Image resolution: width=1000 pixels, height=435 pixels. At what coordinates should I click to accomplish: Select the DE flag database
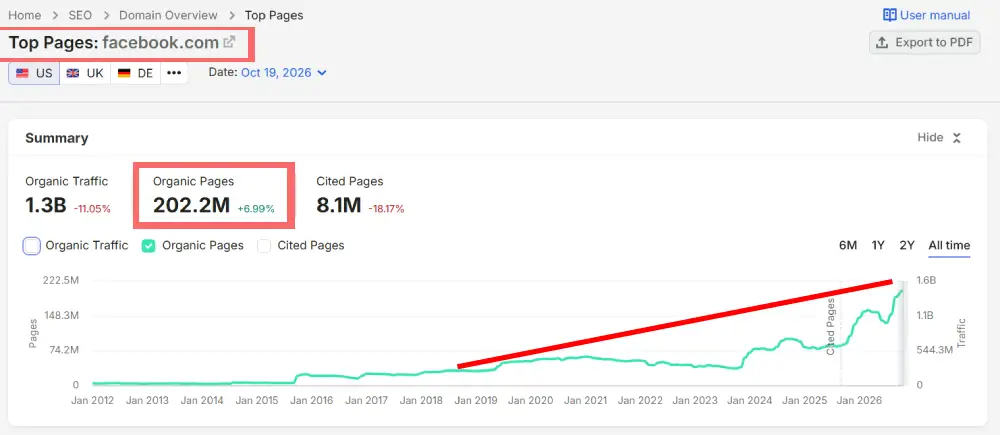click(x=135, y=73)
